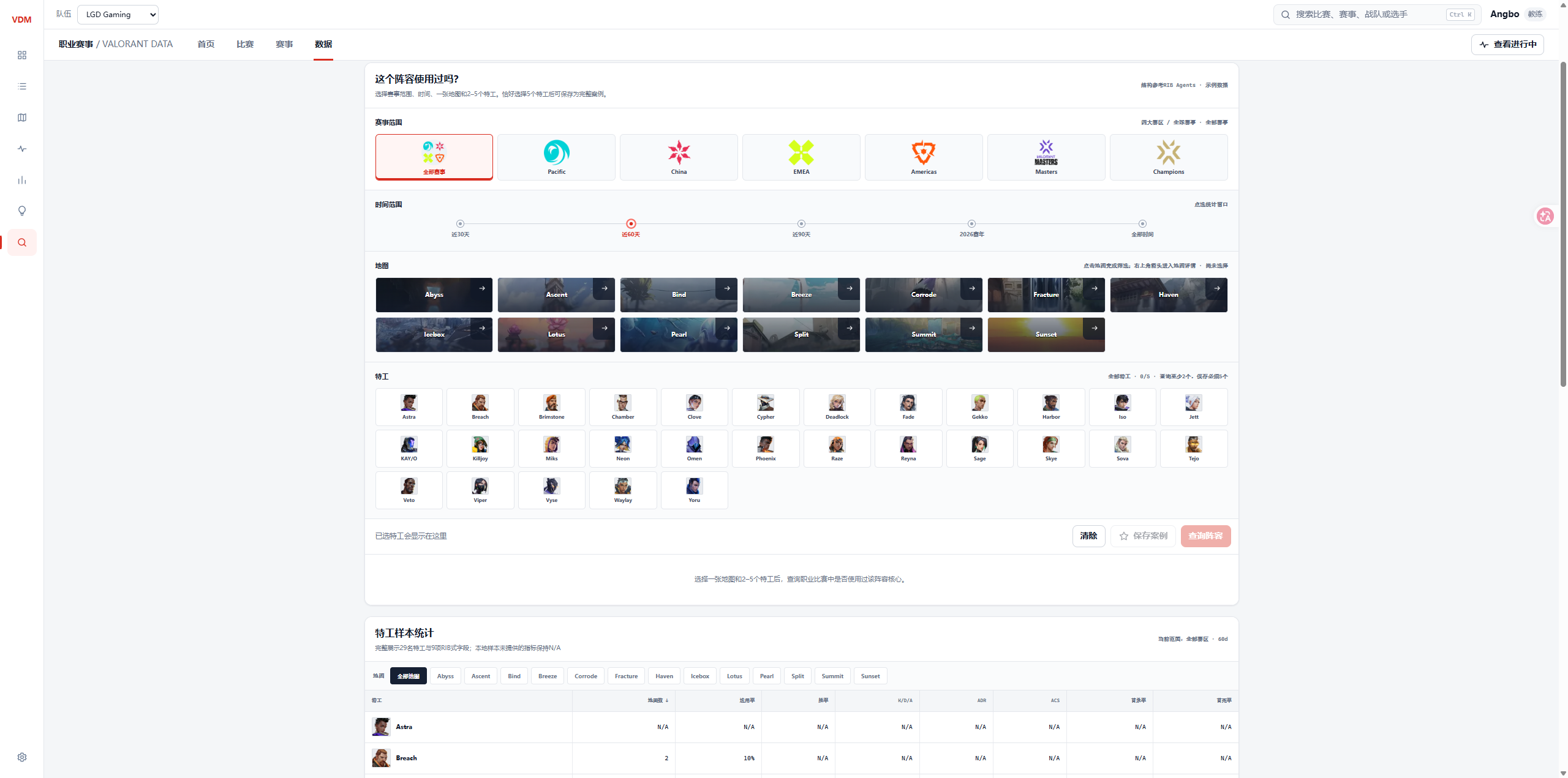Open the lightbulb insights icon in sidebar
Screen dimensions: 1568x778
[22, 211]
